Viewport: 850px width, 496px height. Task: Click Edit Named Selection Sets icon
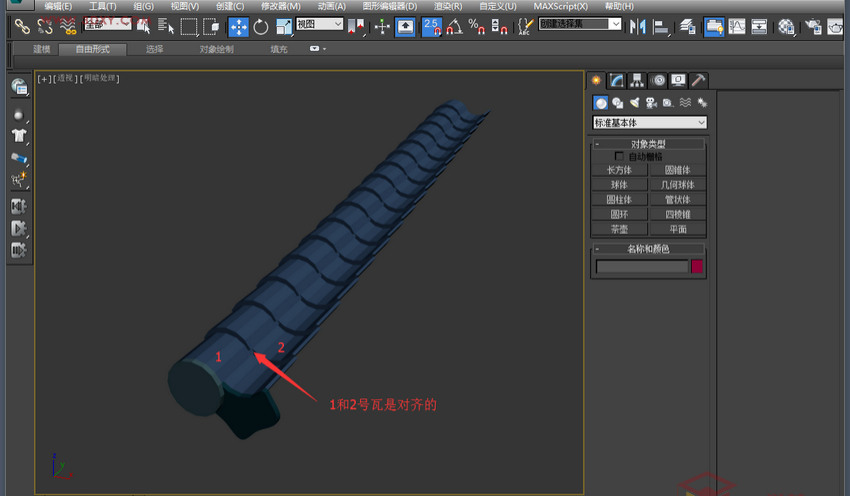pyautogui.click(x=525, y=26)
